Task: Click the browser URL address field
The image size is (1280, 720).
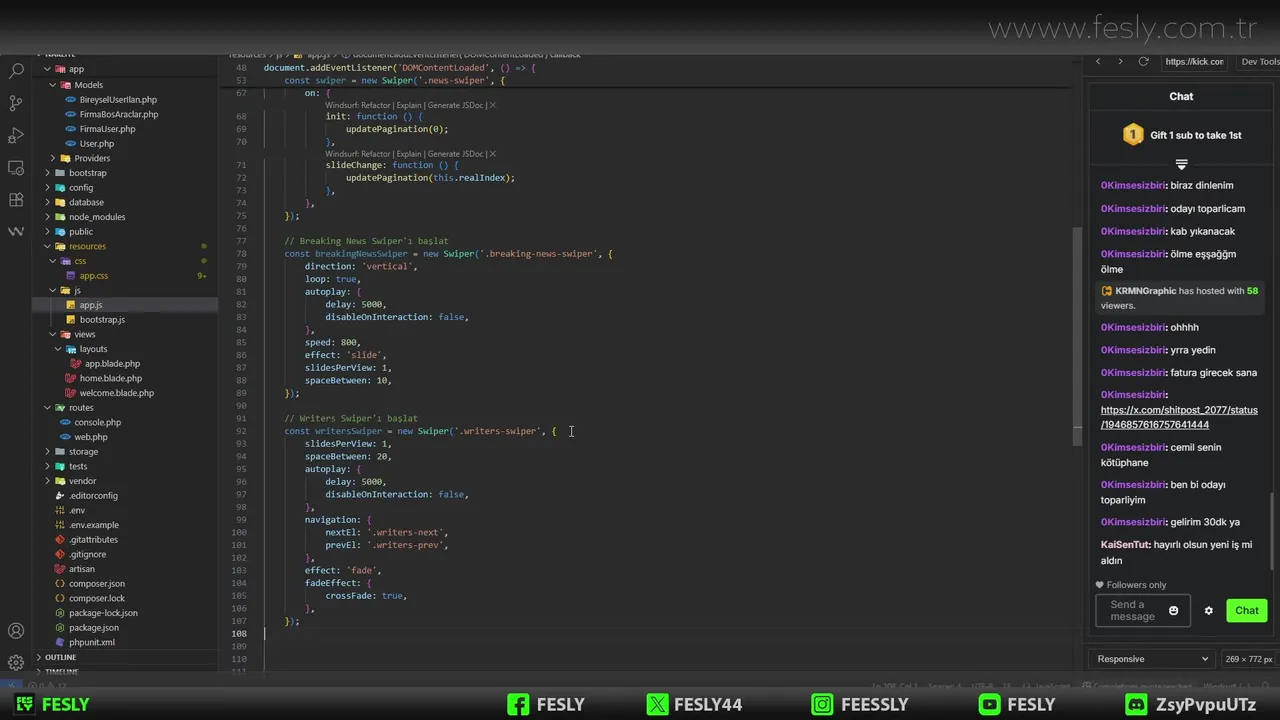Action: [x=1194, y=62]
